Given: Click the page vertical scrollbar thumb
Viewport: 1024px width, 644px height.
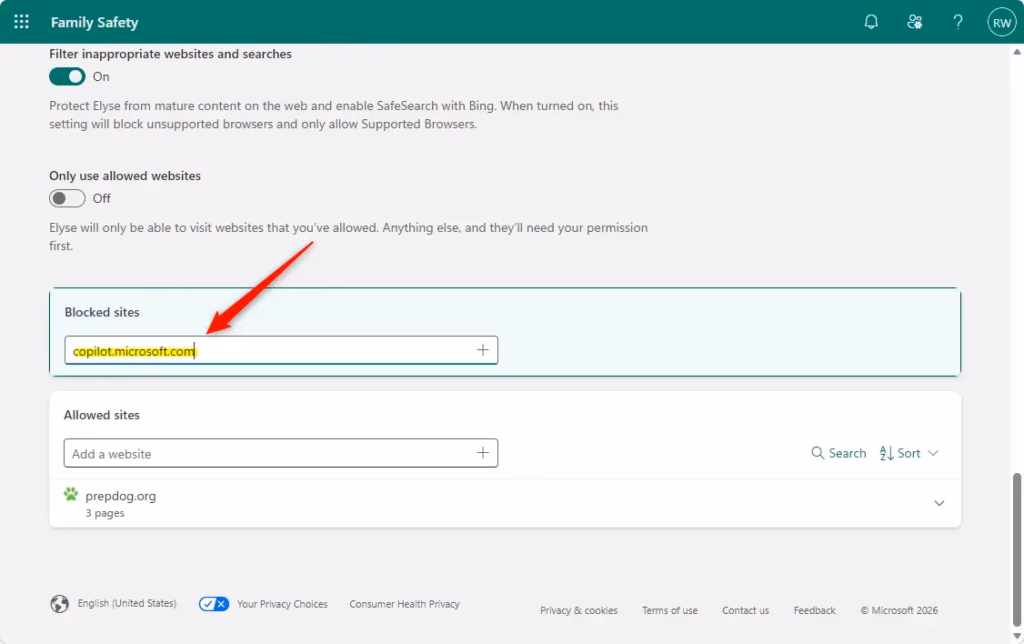Looking at the screenshot, I should click(1017, 549).
